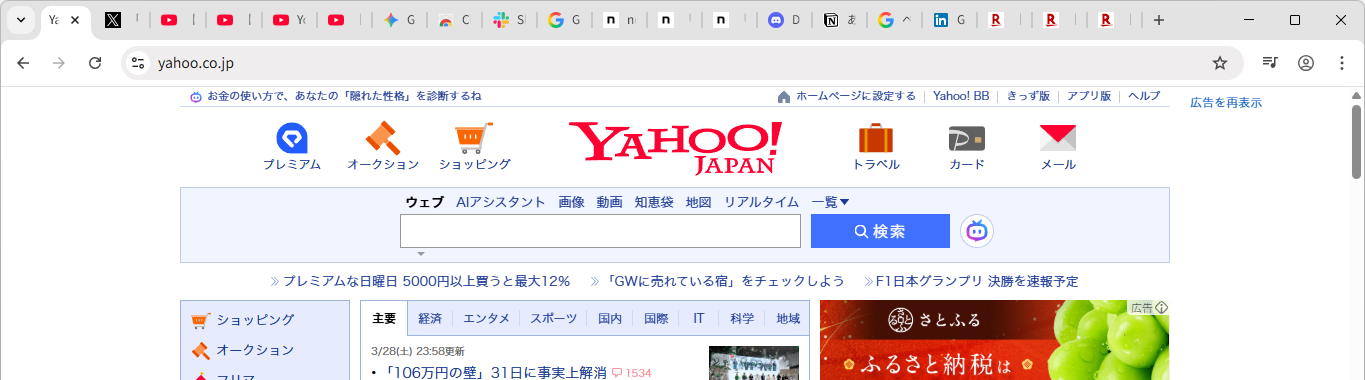
Task: Select the スポーツ news tab
Action: pos(553,319)
